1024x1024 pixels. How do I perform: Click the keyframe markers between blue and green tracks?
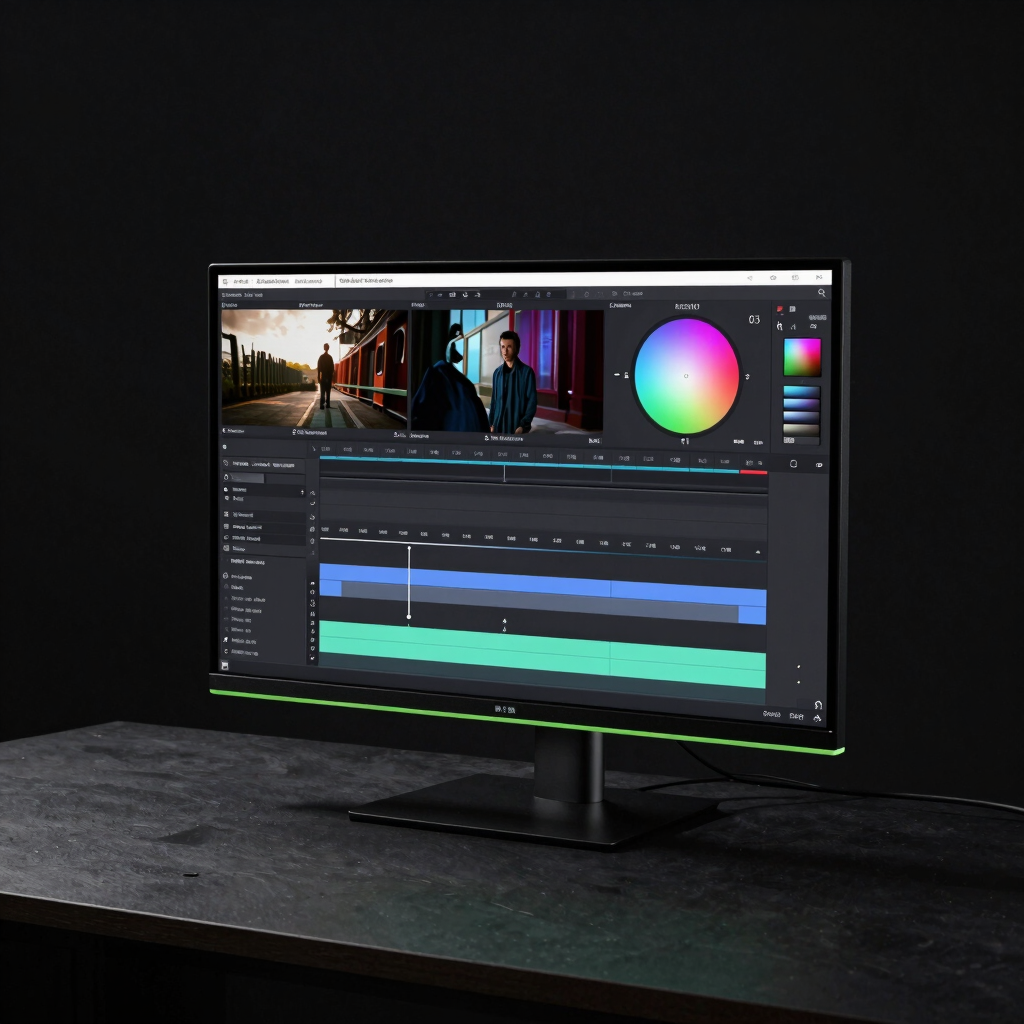click(504, 625)
